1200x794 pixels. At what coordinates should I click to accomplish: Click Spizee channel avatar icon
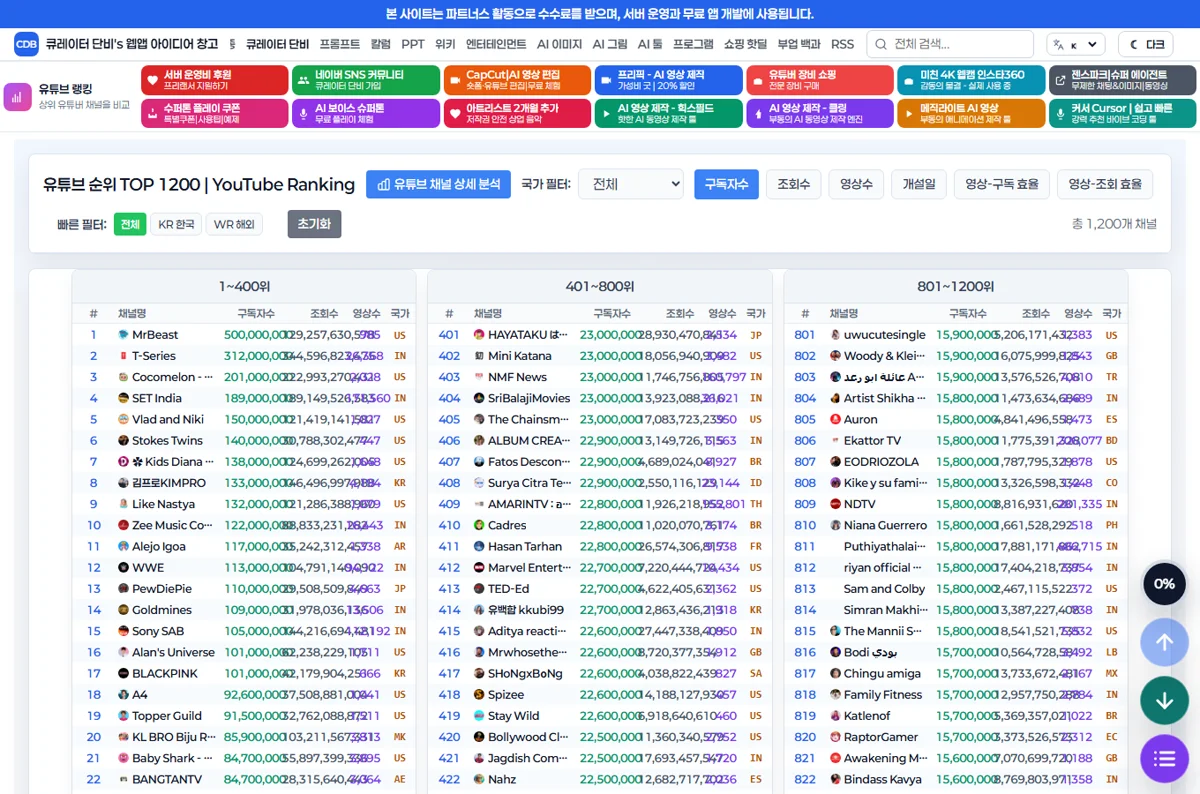(479, 694)
